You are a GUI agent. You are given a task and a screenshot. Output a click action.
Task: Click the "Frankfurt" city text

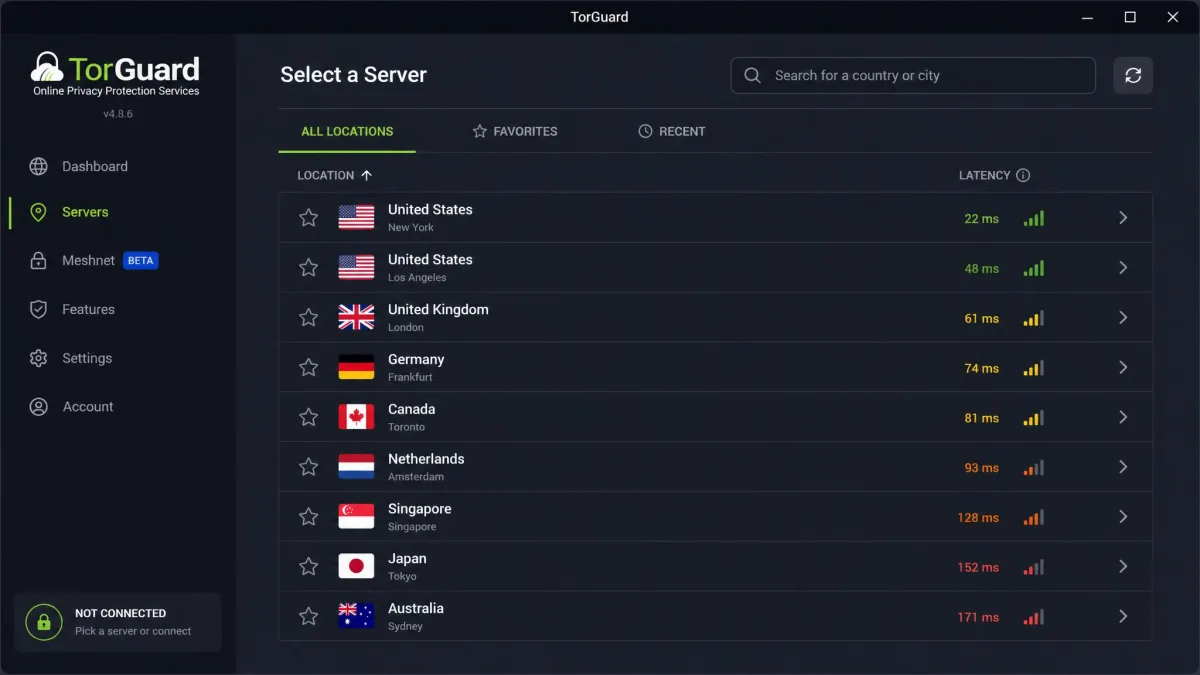(x=410, y=377)
